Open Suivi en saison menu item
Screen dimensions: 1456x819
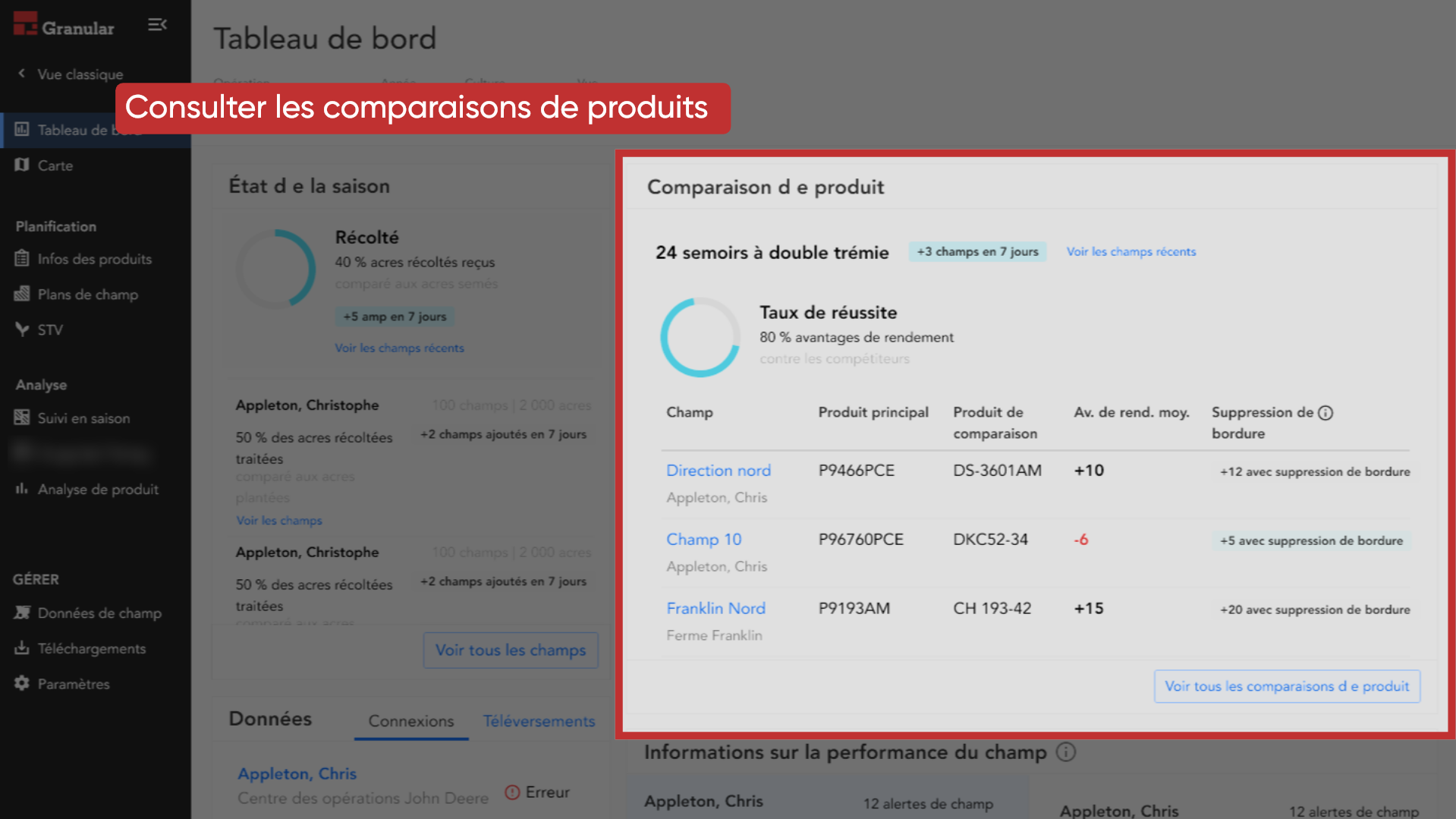(x=83, y=418)
